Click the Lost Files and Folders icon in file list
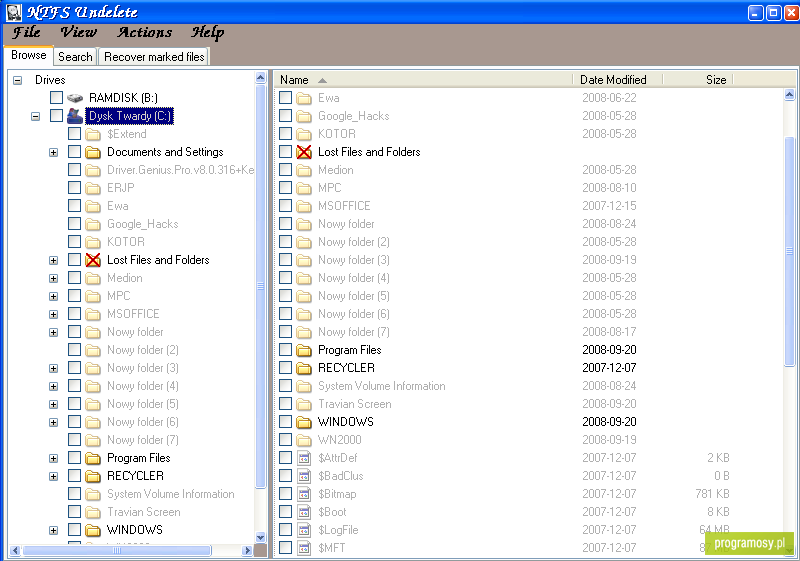Screen dimensions: 800x561 click(304, 152)
